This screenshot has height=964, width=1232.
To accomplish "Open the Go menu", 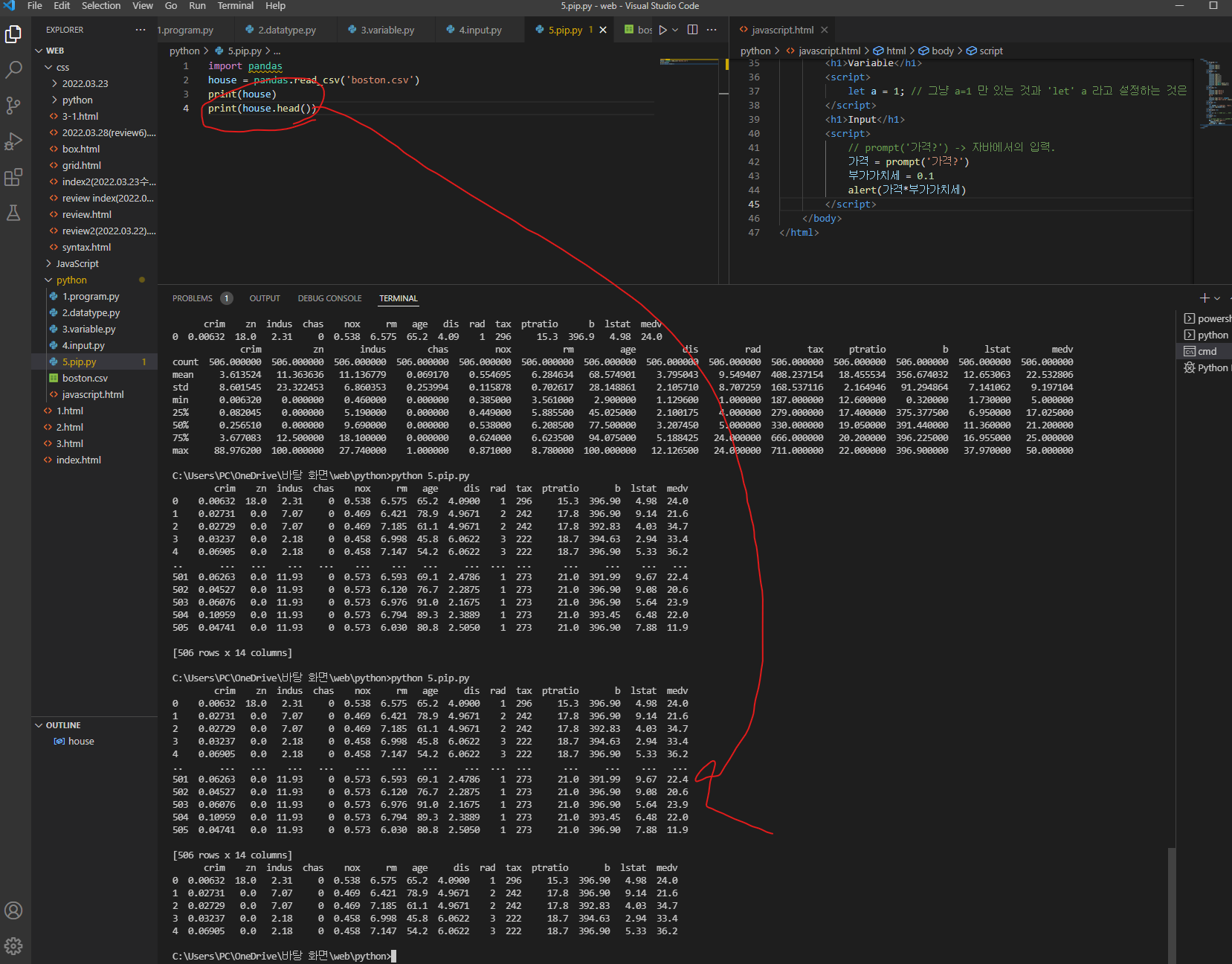I will [x=171, y=6].
